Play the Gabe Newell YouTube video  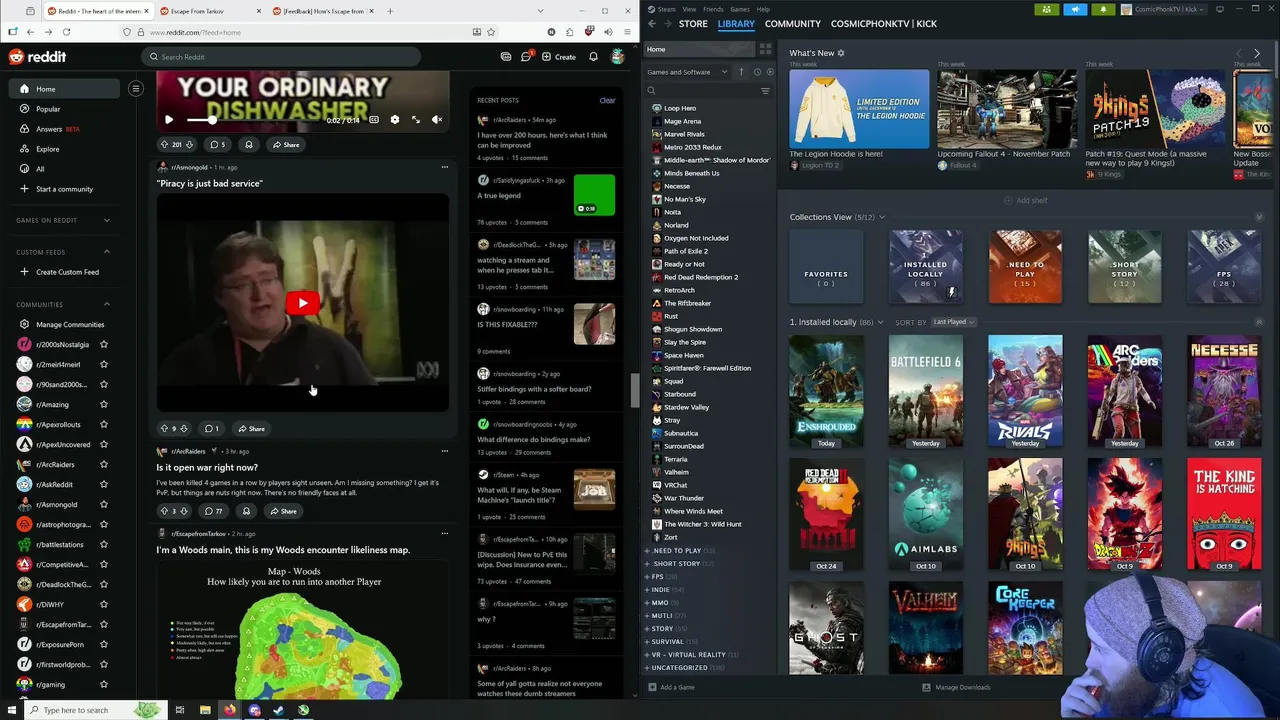click(303, 303)
